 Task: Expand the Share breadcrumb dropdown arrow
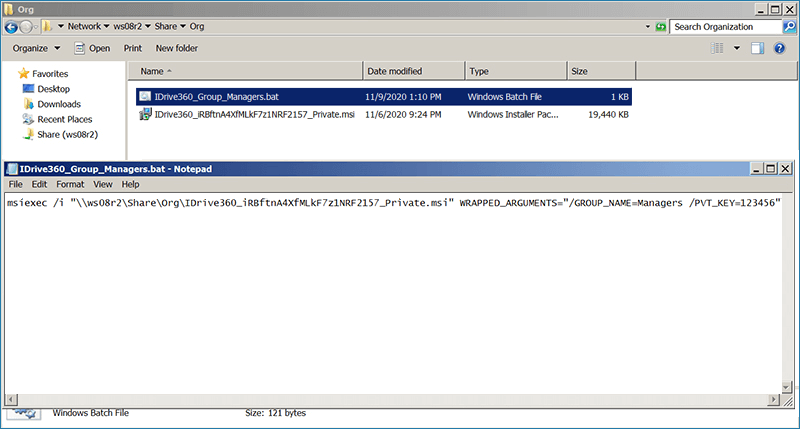pos(183,27)
